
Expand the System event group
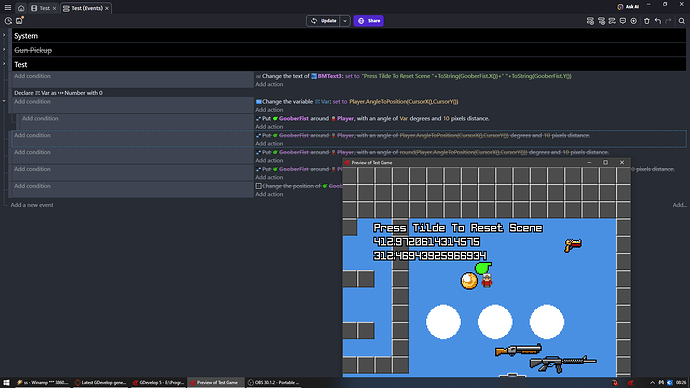pyautogui.click(x=4, y=35)
